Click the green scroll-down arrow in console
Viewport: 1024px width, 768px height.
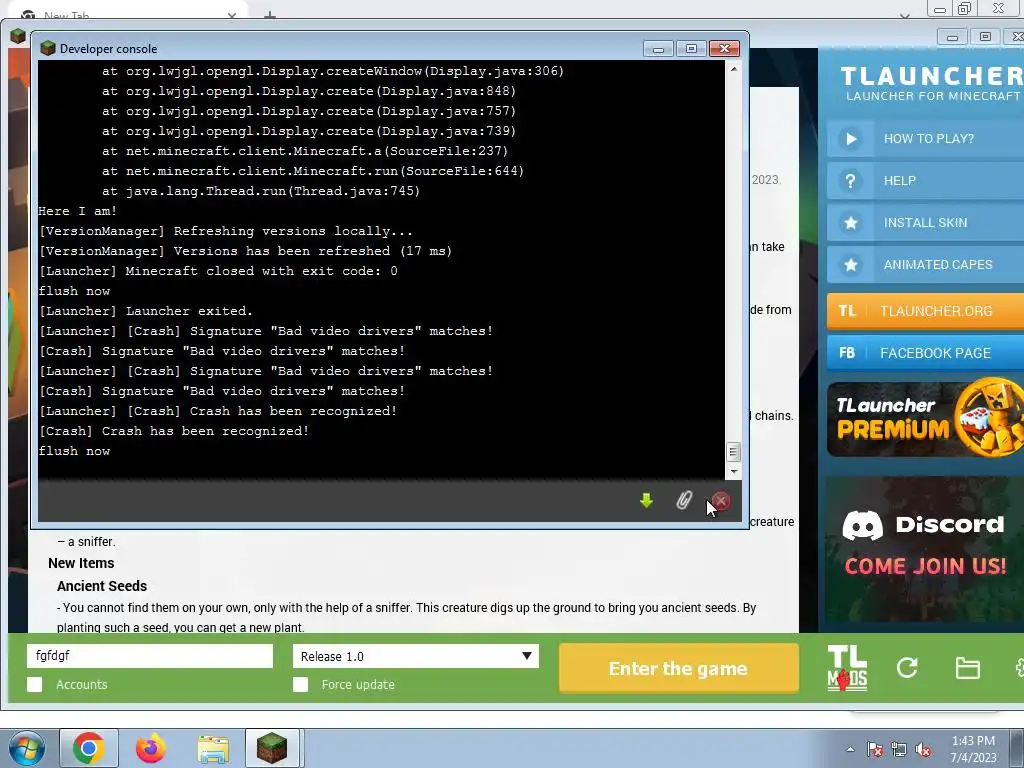647,501
